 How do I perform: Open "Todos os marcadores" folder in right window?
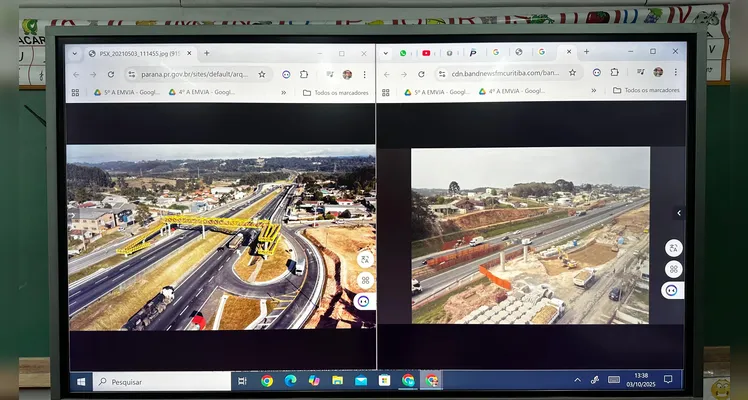[x=645, y=91]
